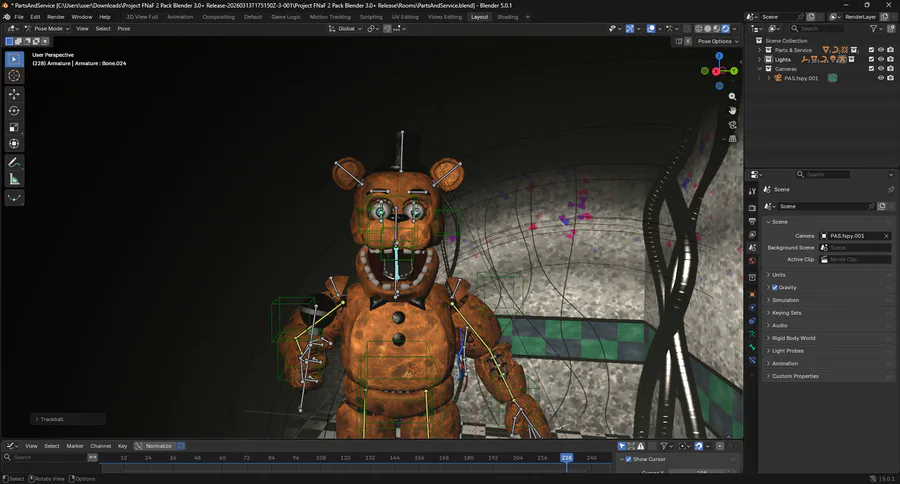Viewport: 900px width, 484px height.
Task: Collapse the Cameras collection
Action: coord(760,69)
